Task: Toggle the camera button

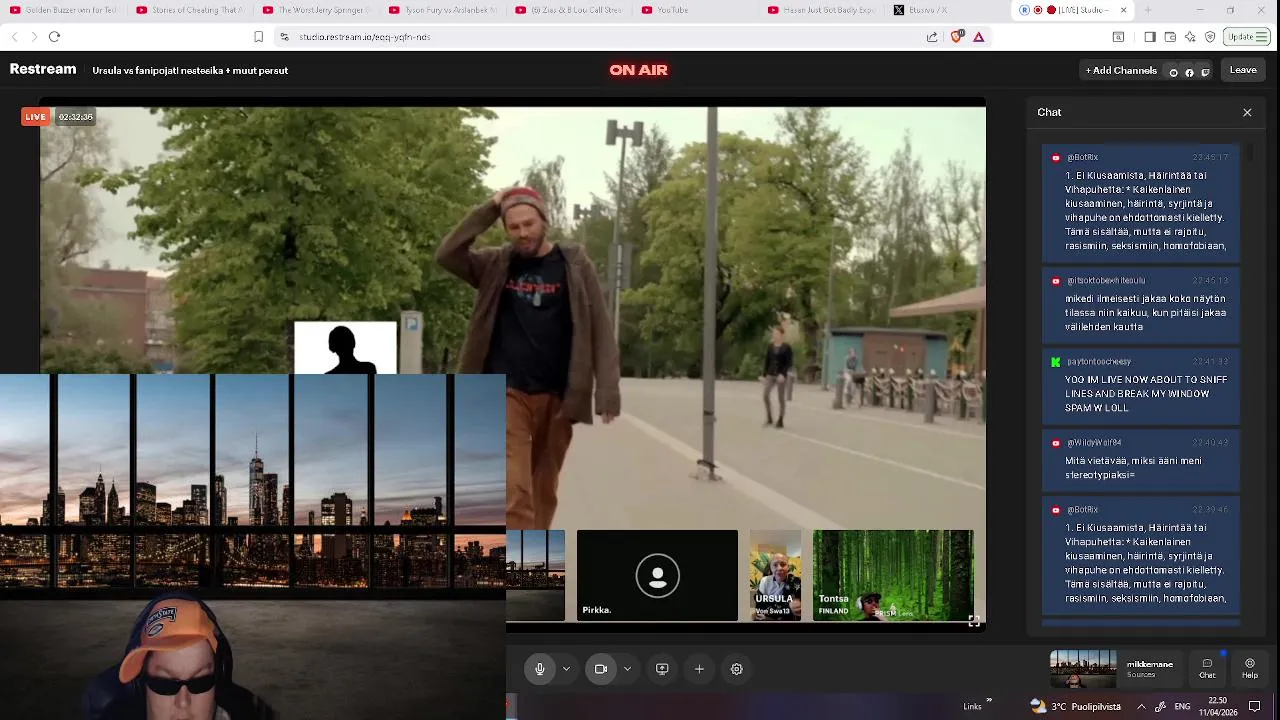Action: (601, 669)
